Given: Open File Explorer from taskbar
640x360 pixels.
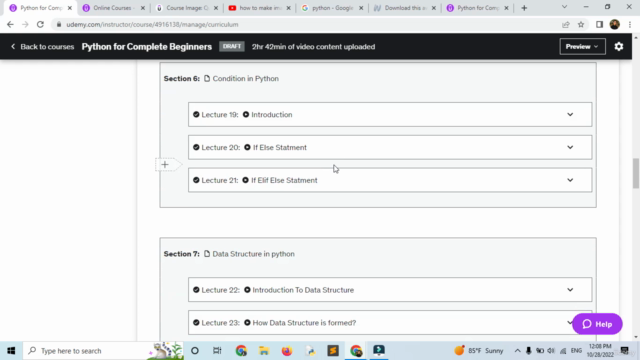Looking at the screenshot, I should (264, 351).
